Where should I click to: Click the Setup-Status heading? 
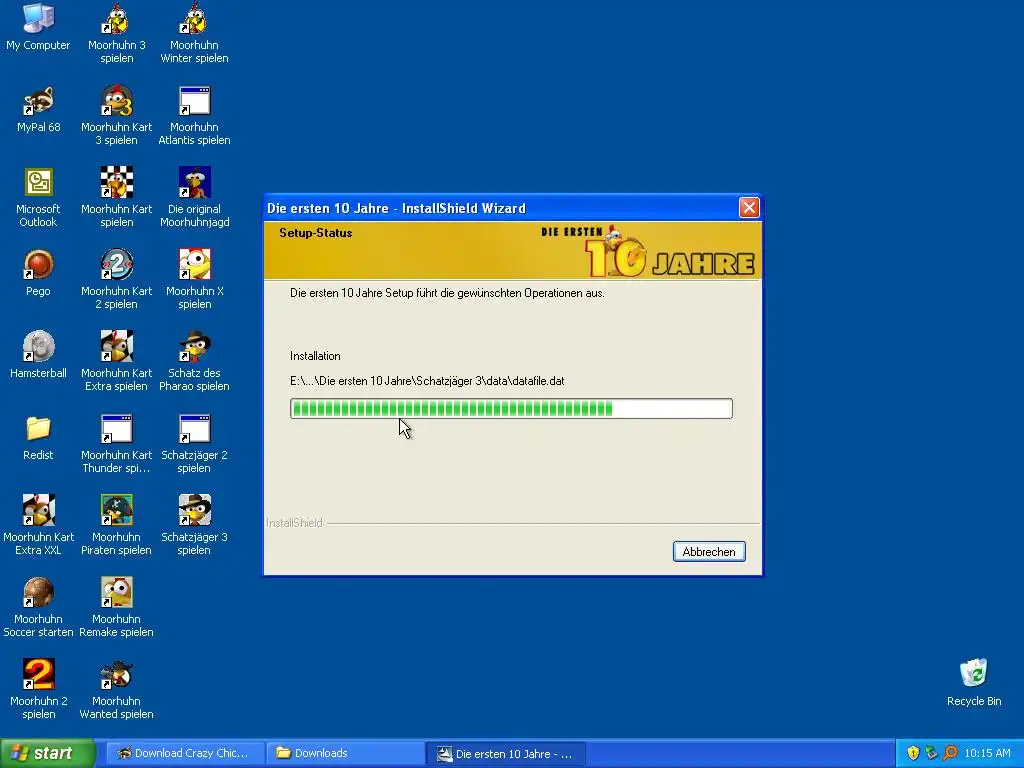tap(315, 233)
